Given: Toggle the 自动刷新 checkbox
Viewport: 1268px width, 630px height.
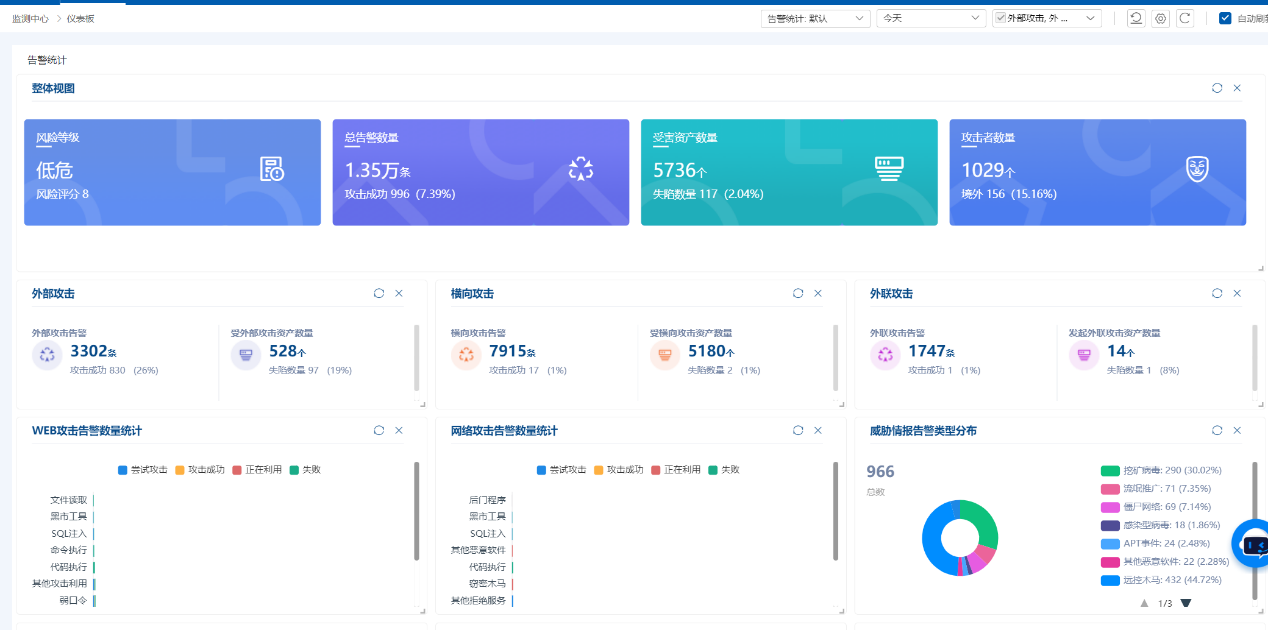Looking at the screenshot, I should point(1225,18).
